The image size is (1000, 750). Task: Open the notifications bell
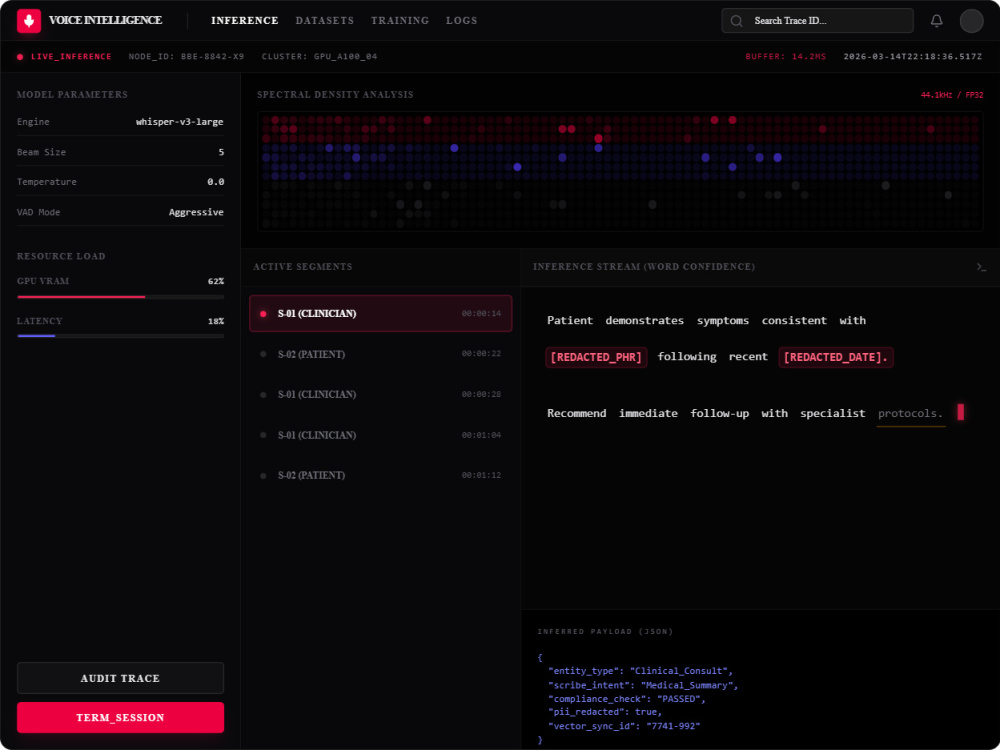coord(936,20)
